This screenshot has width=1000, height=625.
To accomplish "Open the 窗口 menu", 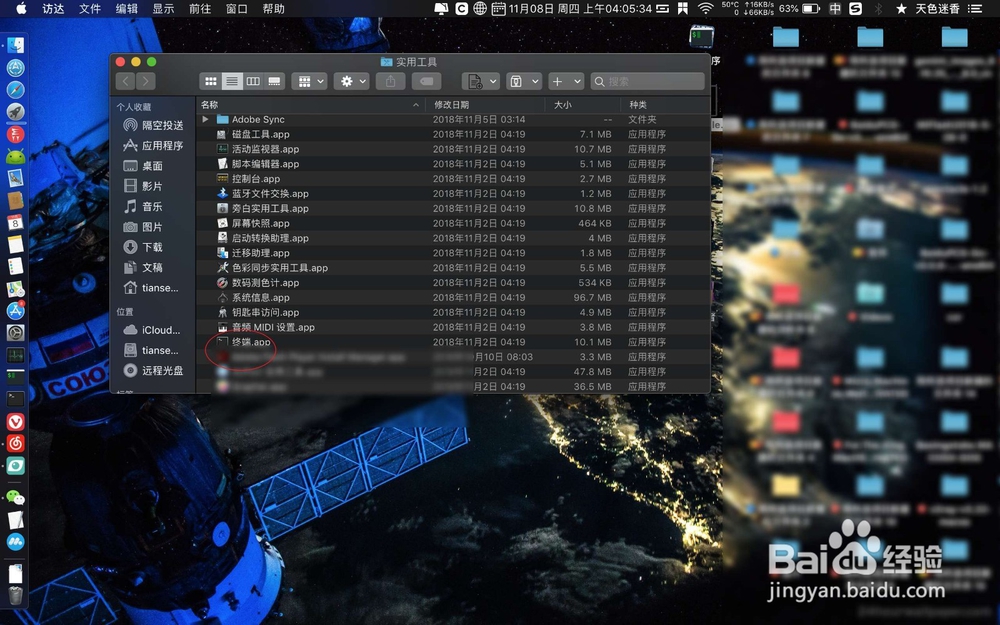I will 237,8.
